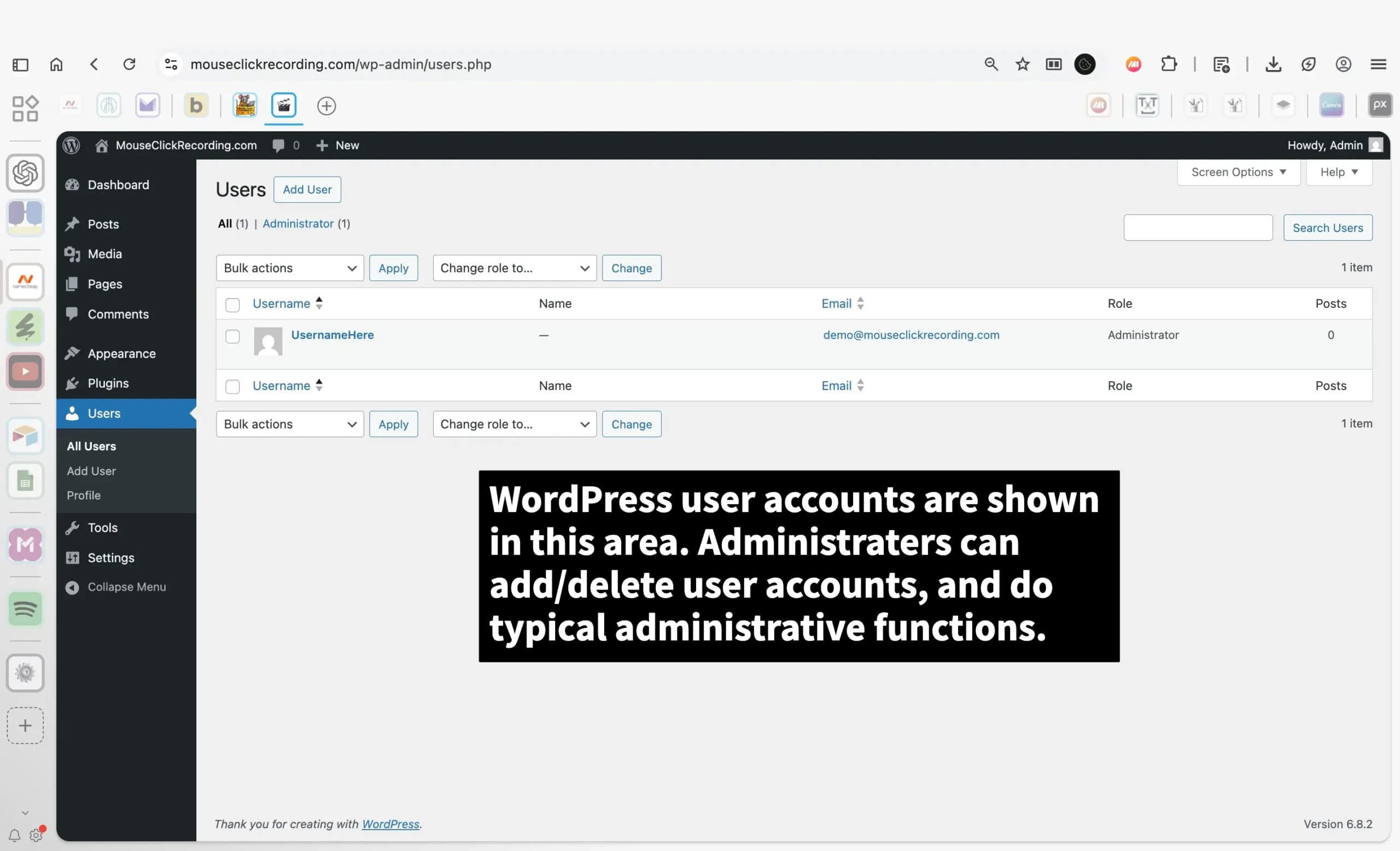Image resolution: width=1400 pixels, height=851 pixels.
Task: Click the browser reload icon
Action: [130, 64]
